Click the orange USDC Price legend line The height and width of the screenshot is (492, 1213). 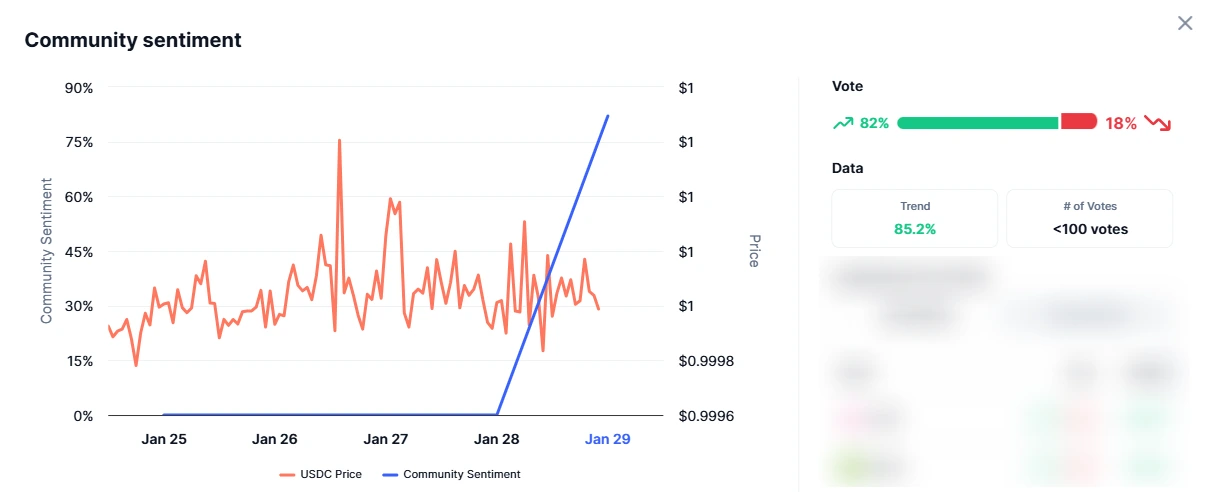coord(287,474)
